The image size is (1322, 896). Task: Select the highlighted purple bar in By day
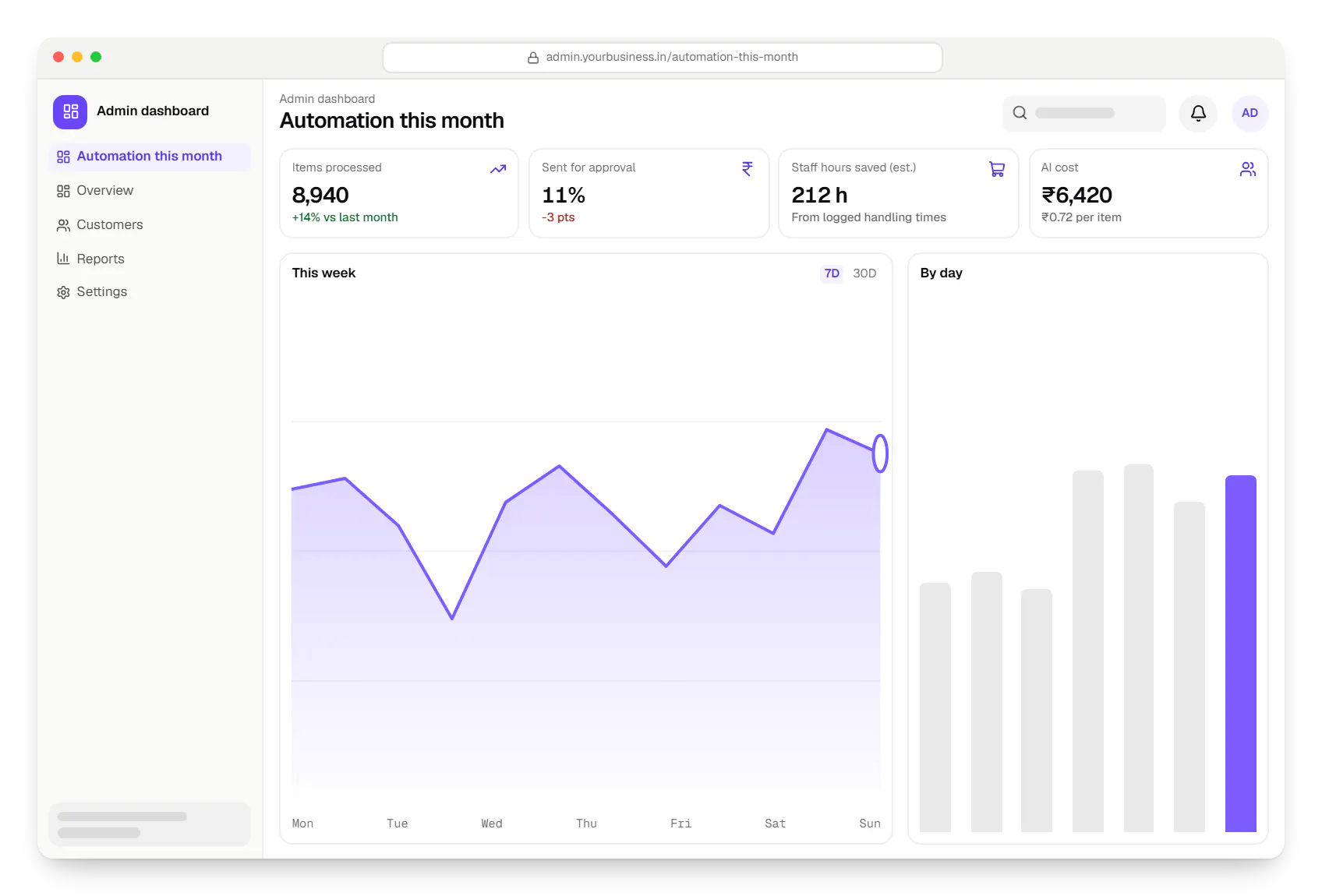click(x=1240, y=654)
